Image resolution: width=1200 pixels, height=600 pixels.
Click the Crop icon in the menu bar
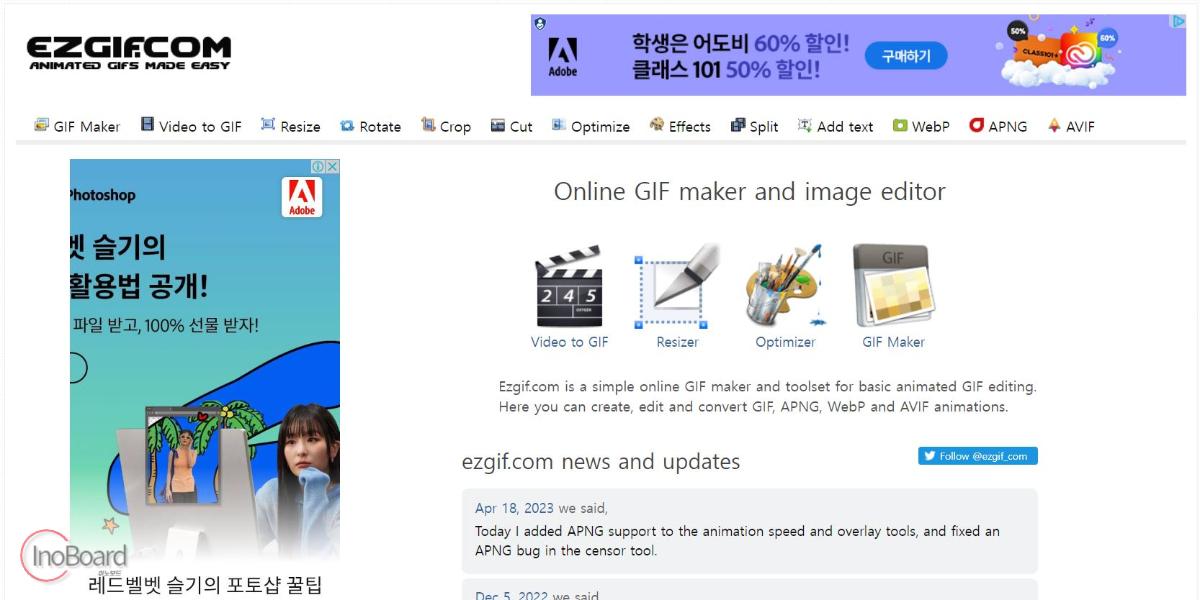point(428,125)
